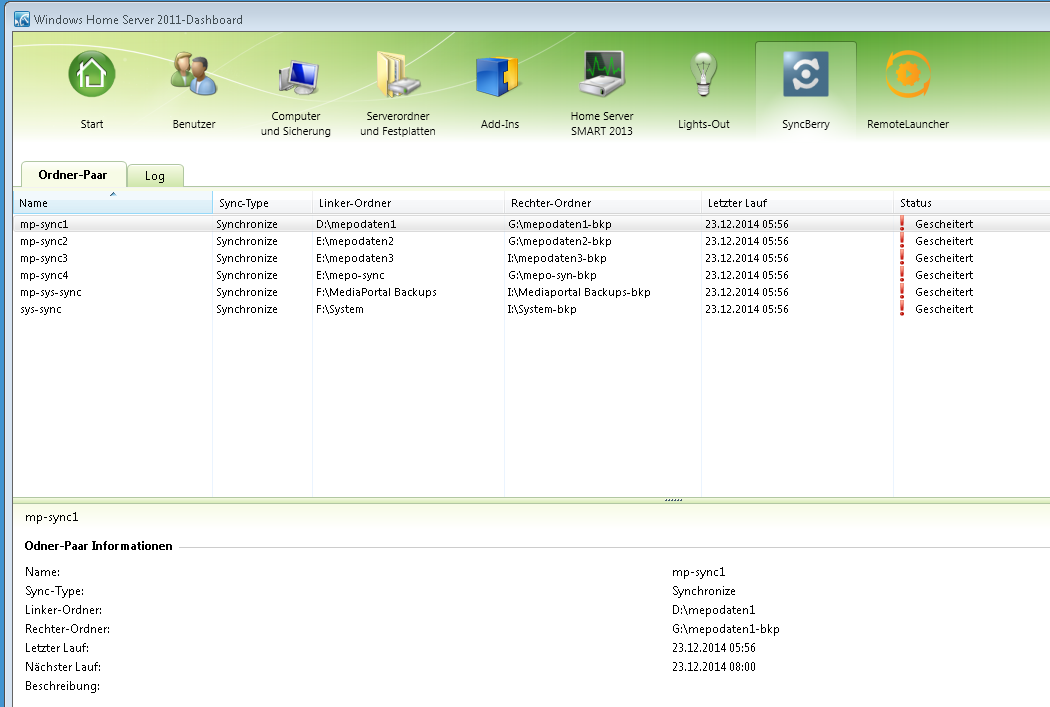Open the Start home icon

pos(92,74)
